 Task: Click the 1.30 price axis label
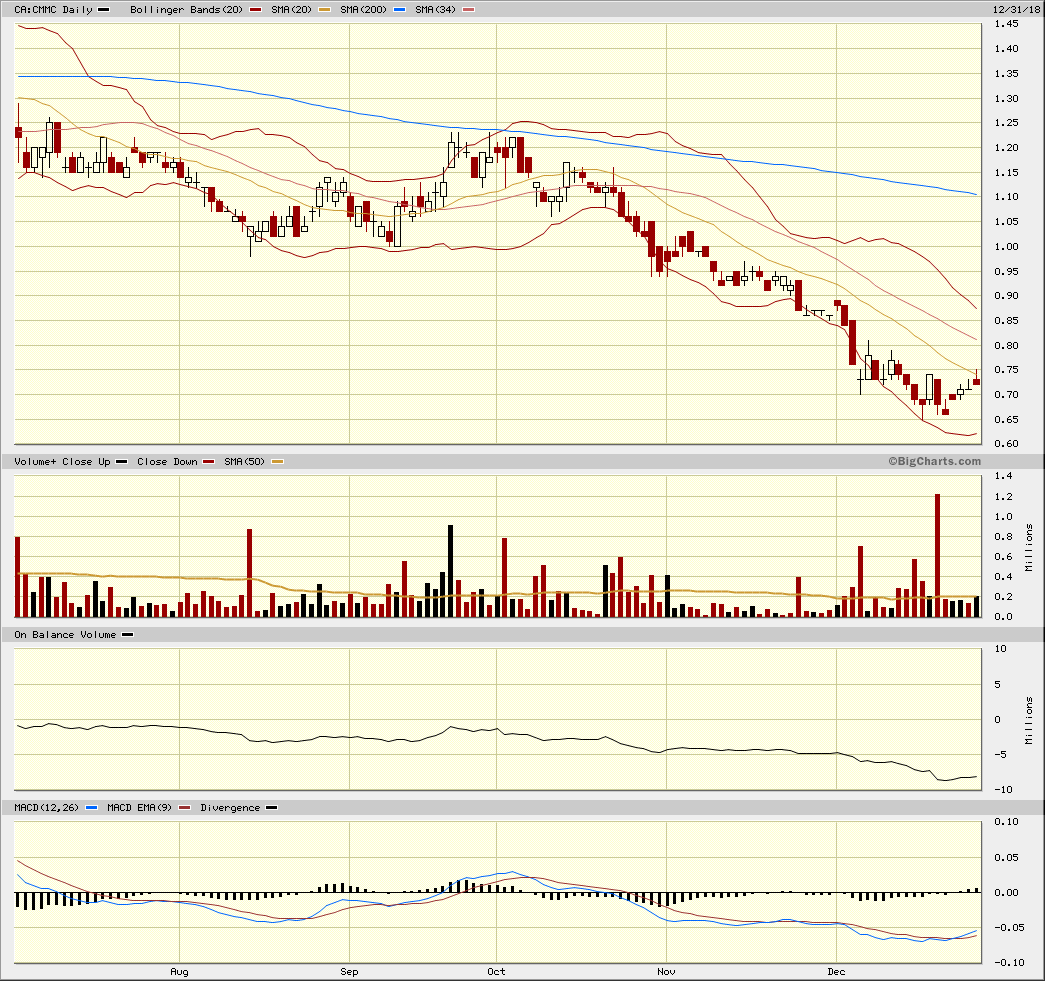pos(1006,99)
